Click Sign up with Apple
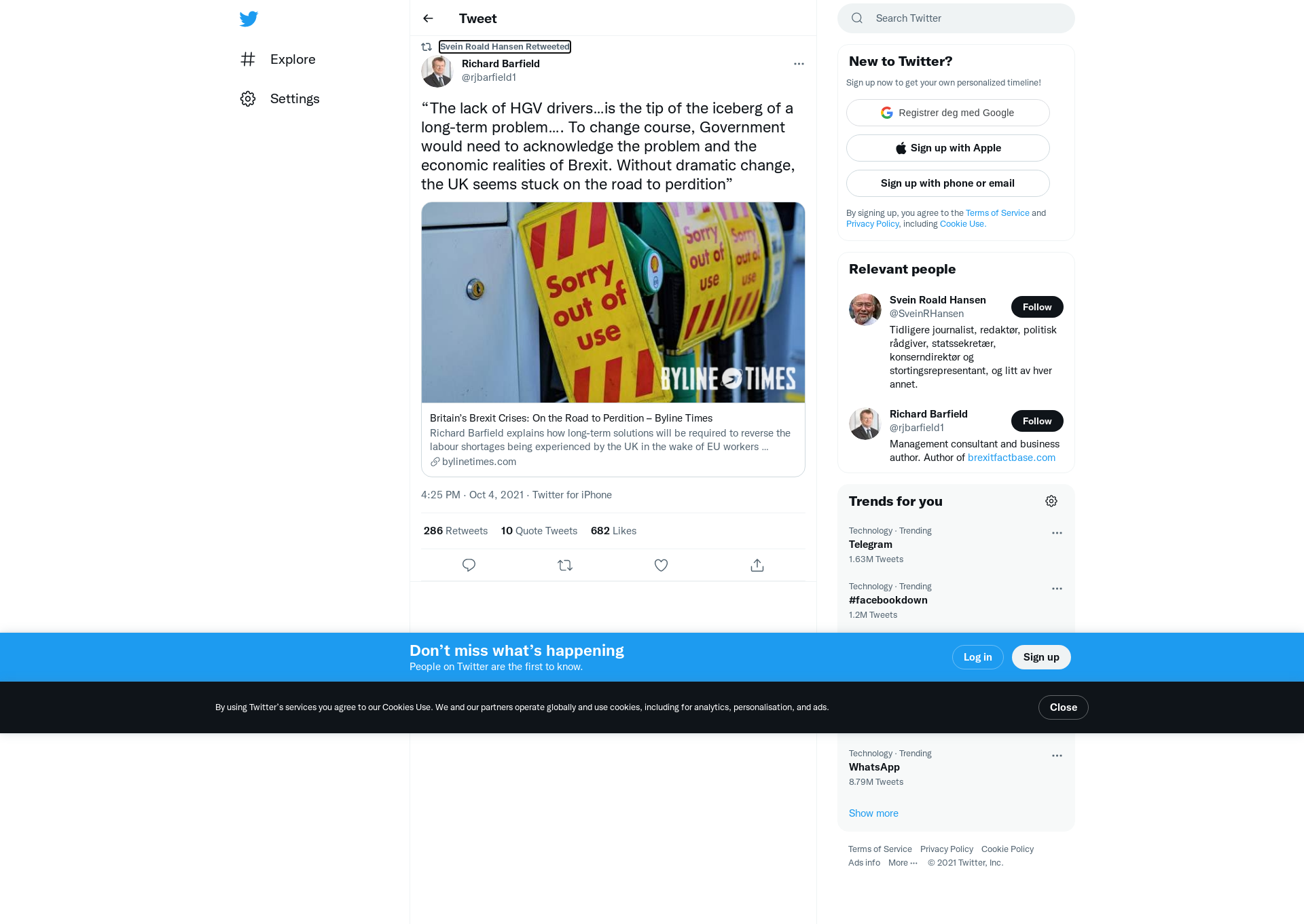This screenshot has width=1304, height=924. point(948,148)
